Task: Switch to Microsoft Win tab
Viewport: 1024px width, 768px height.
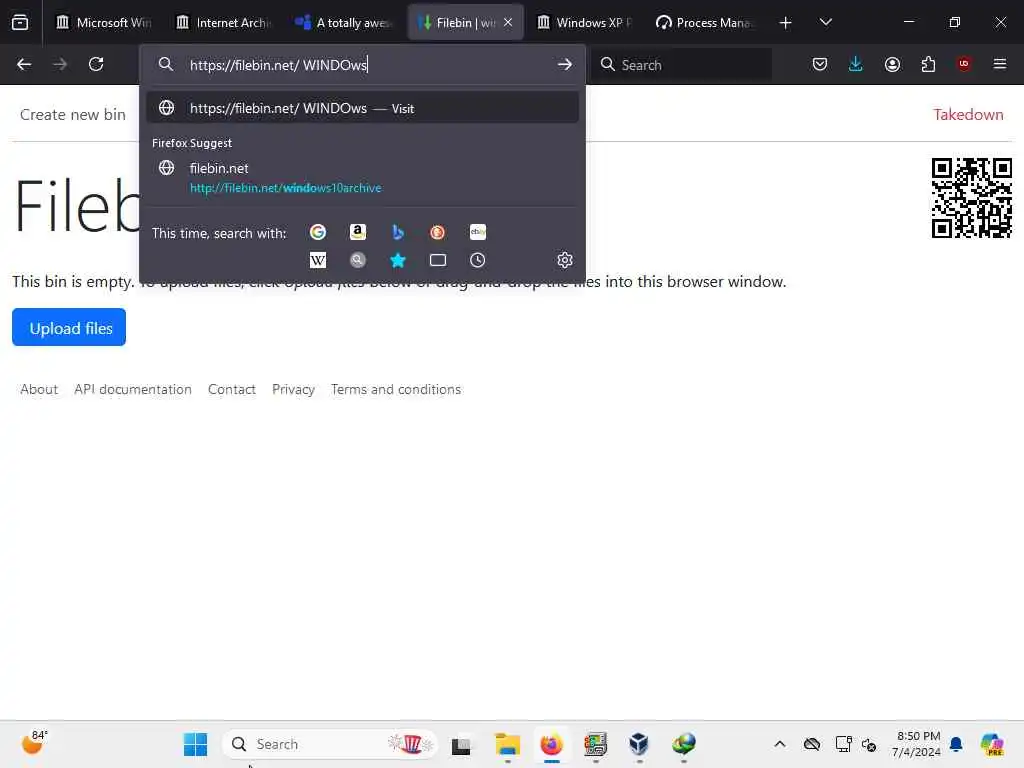Action: pos(104,23)
